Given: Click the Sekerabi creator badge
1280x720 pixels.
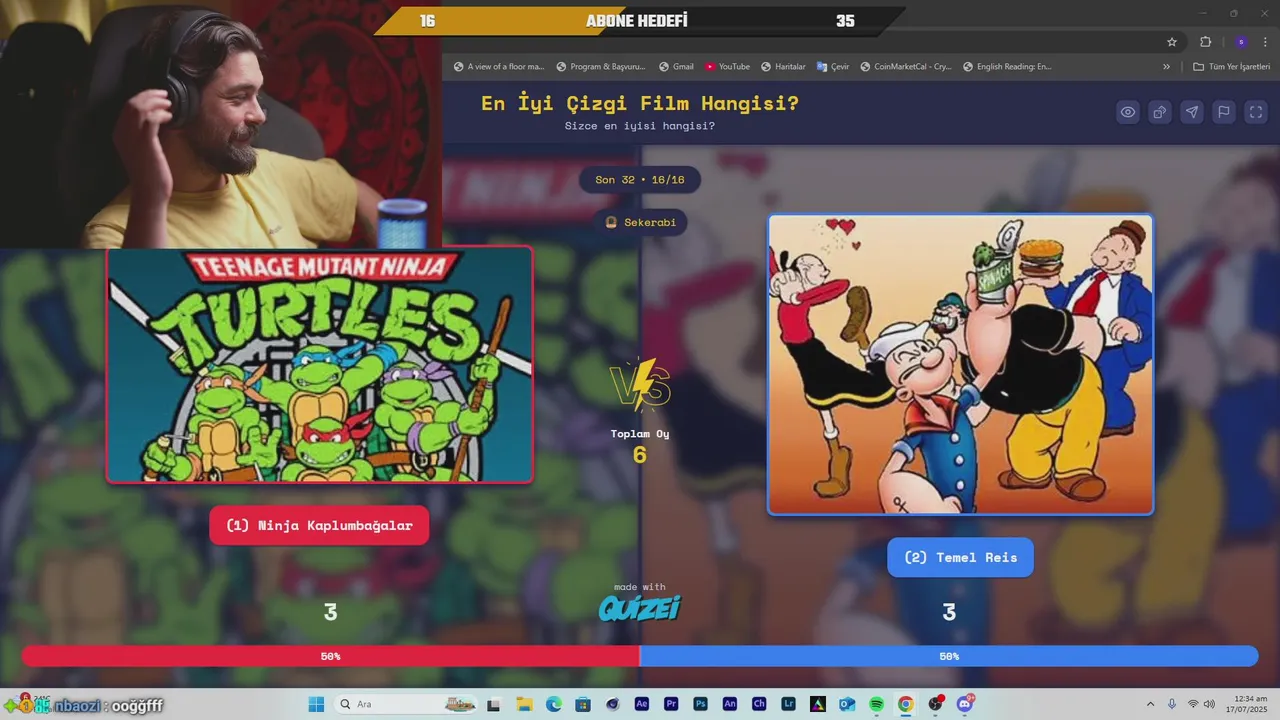Looking at the screenshot, I should [x=640, y=222].
